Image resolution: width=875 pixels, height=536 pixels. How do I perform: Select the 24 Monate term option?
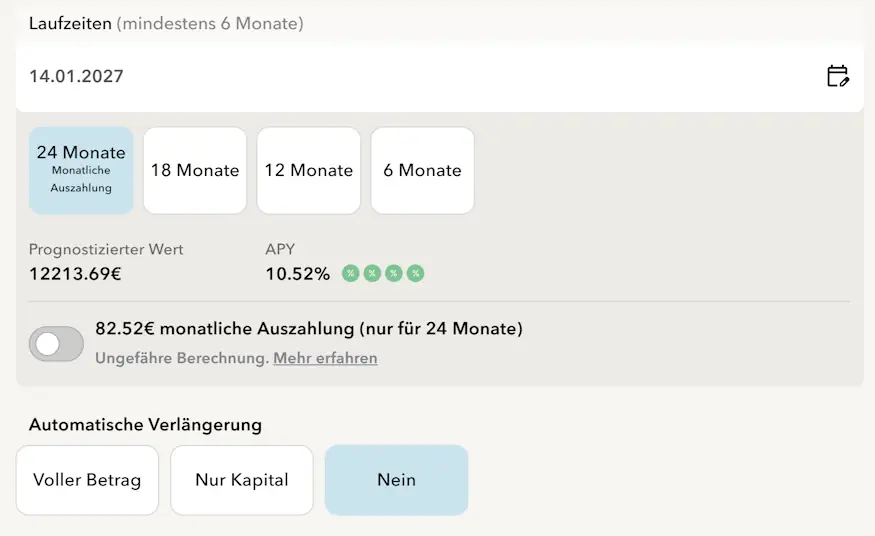pos(81,170)
